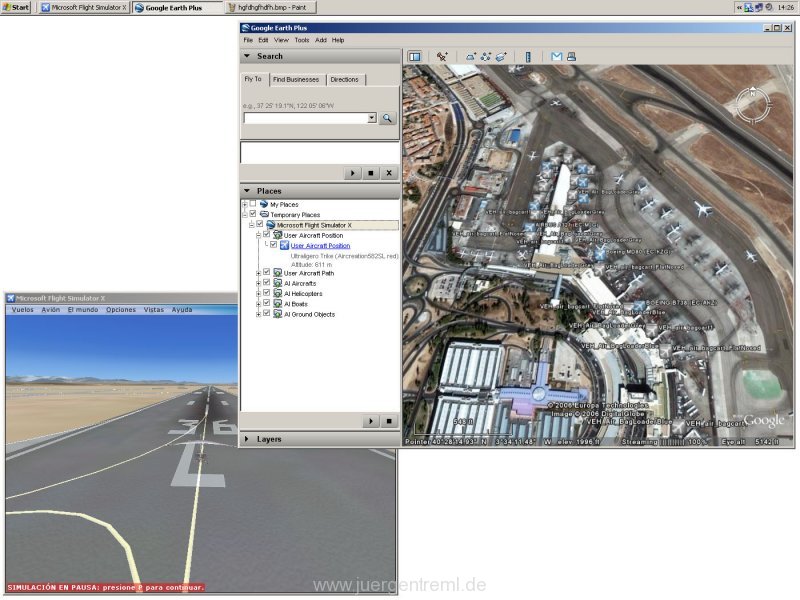The width and height of the screenshot is (800, 600).
Task: Open the Ruler measuring tool
Action: [x=528, y=57]
